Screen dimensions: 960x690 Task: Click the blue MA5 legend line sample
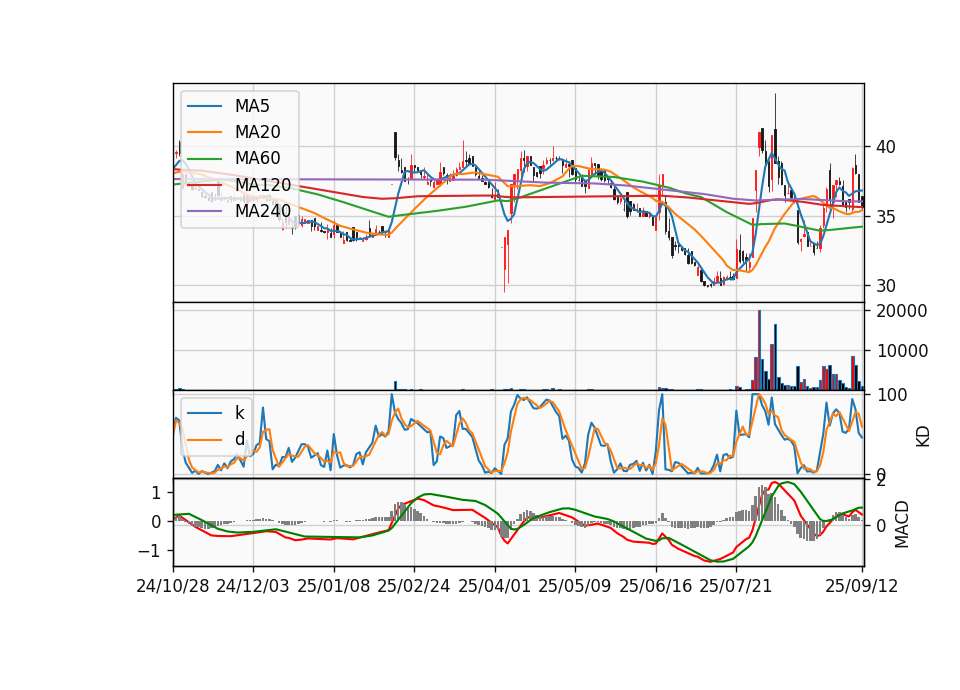(x=204, y=107)
